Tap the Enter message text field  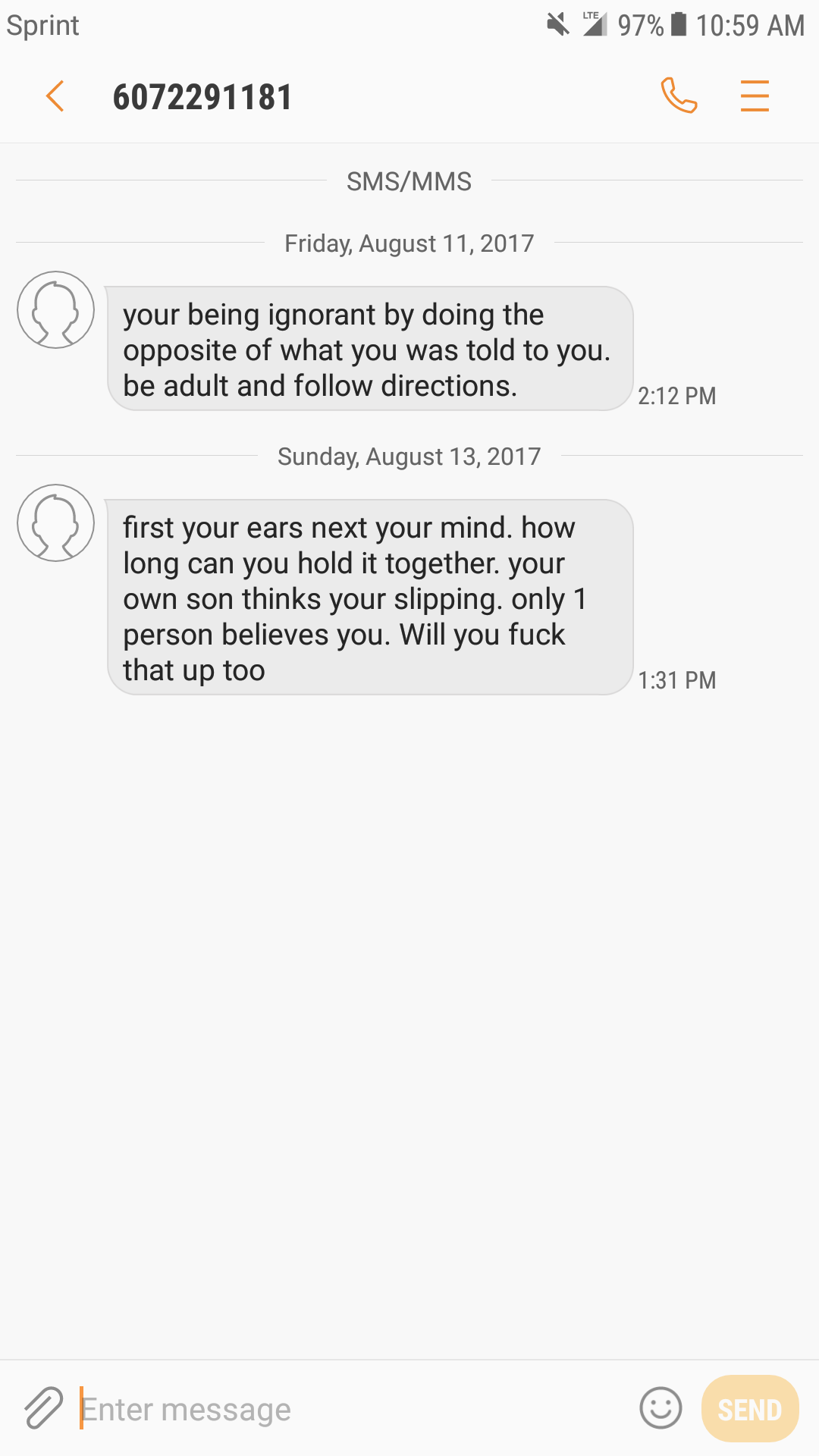(349, 1409)
